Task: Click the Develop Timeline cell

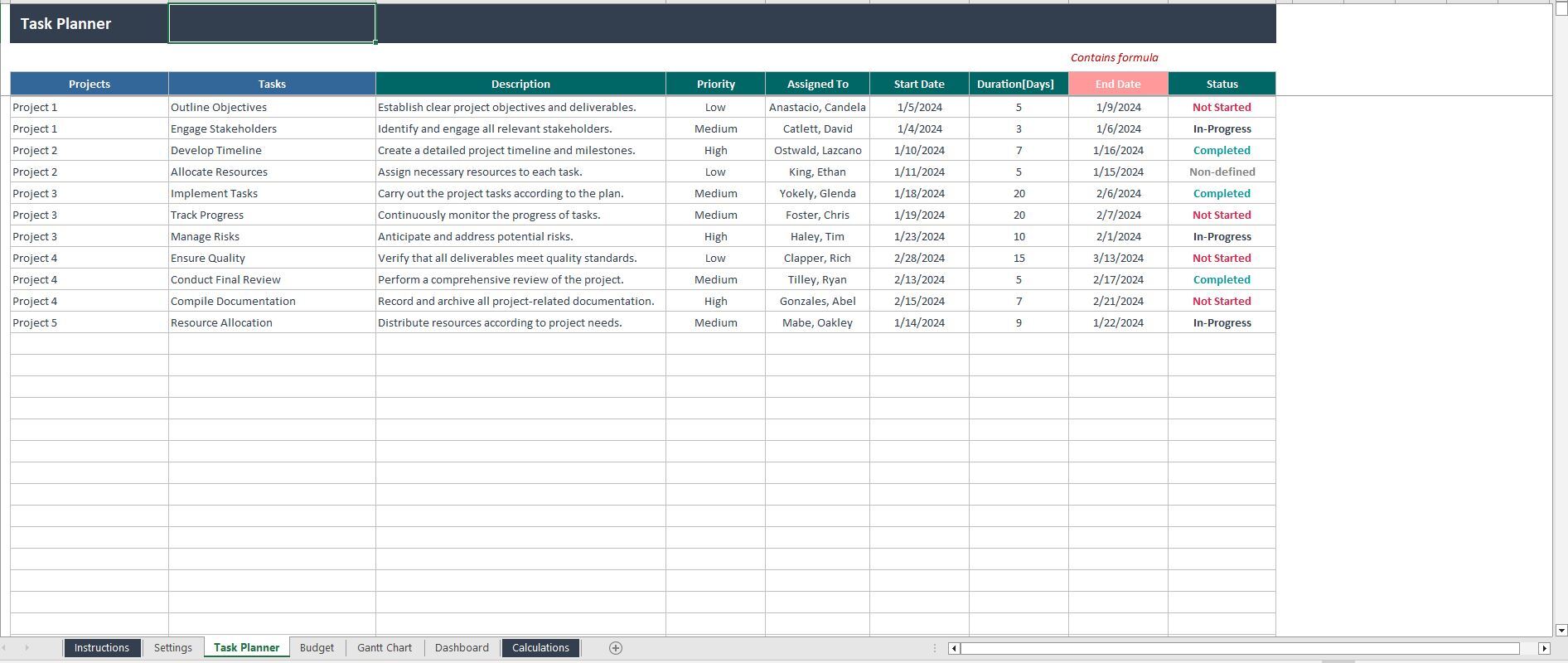Action: click(272, 150)
